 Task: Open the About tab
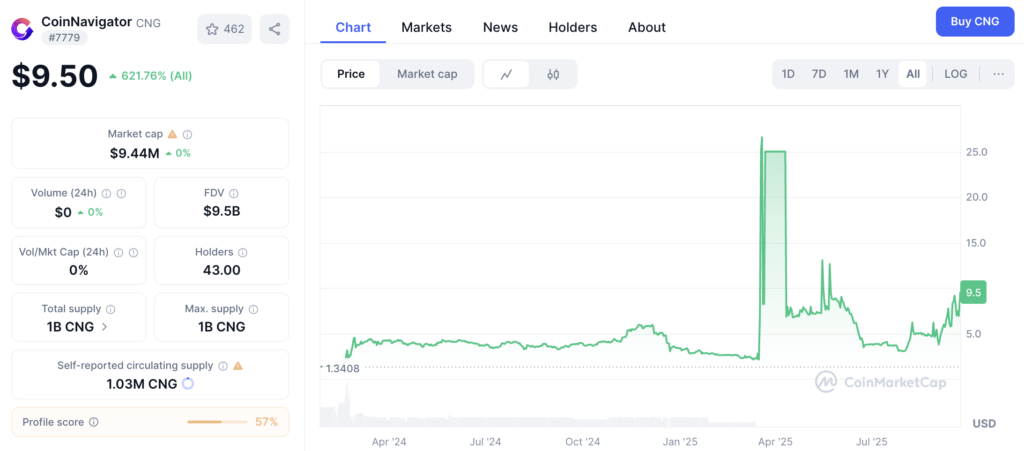(x=647, y=27)
